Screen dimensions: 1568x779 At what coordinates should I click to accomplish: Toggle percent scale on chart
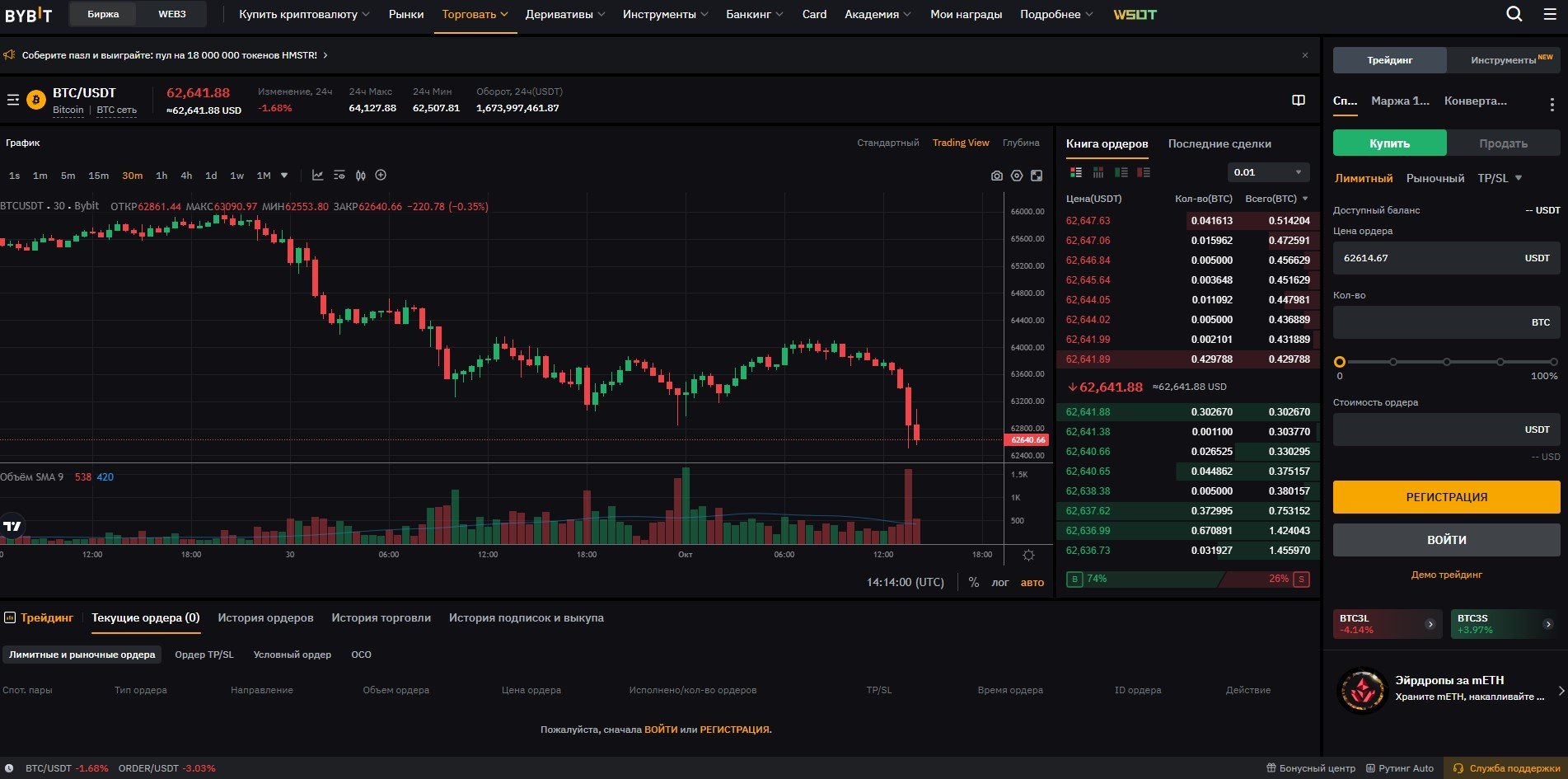tap(974, 582)
